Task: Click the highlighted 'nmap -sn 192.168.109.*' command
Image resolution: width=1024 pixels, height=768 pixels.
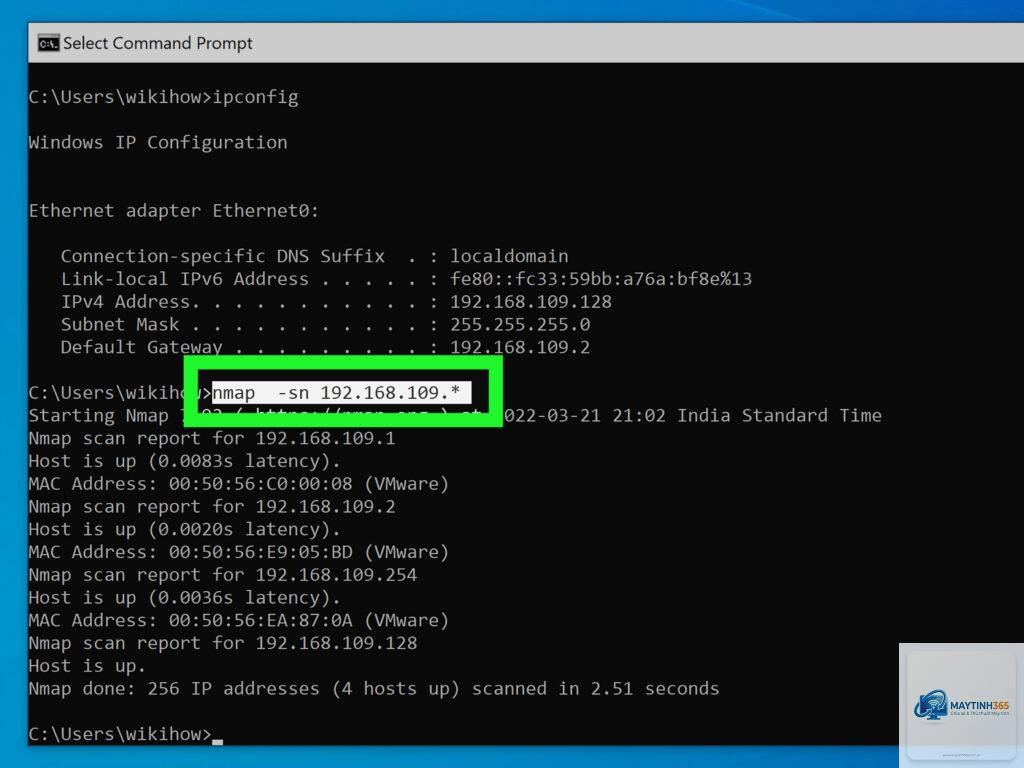Action: click(x=341, y=392)
